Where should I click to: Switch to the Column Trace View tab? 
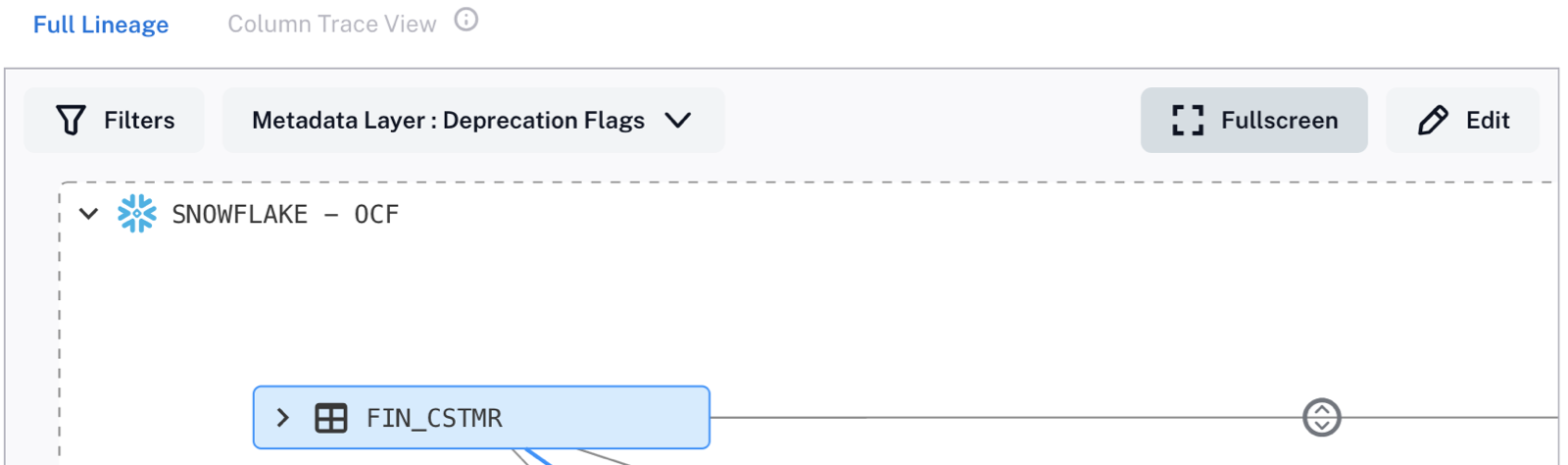pos(332,24)
